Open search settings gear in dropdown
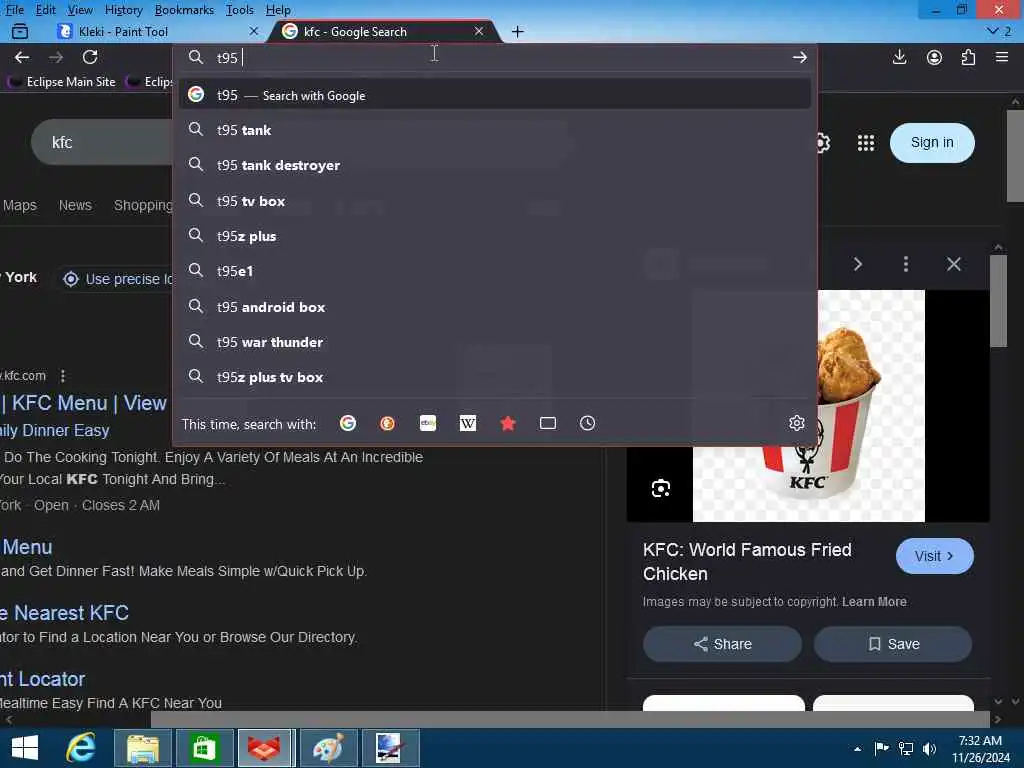 point(796,423)
